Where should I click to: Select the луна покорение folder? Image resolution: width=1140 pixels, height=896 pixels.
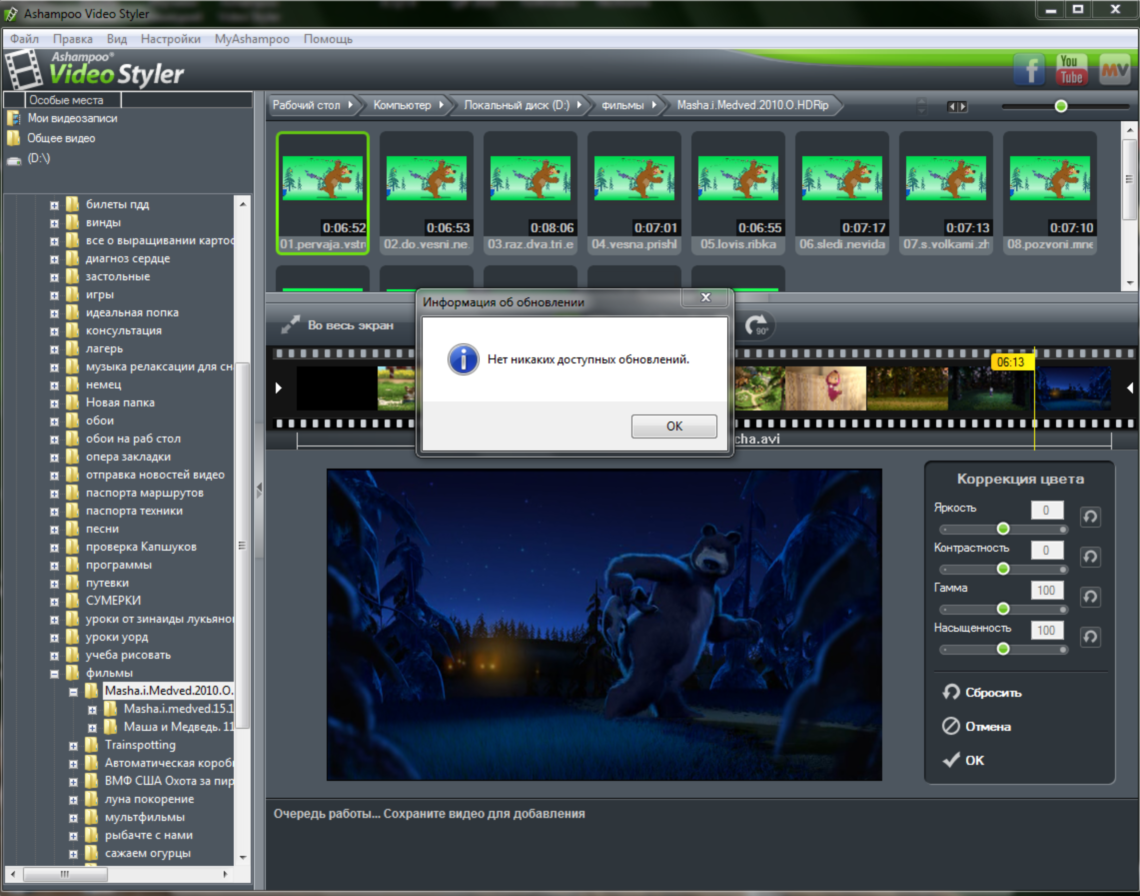(149, 799)
